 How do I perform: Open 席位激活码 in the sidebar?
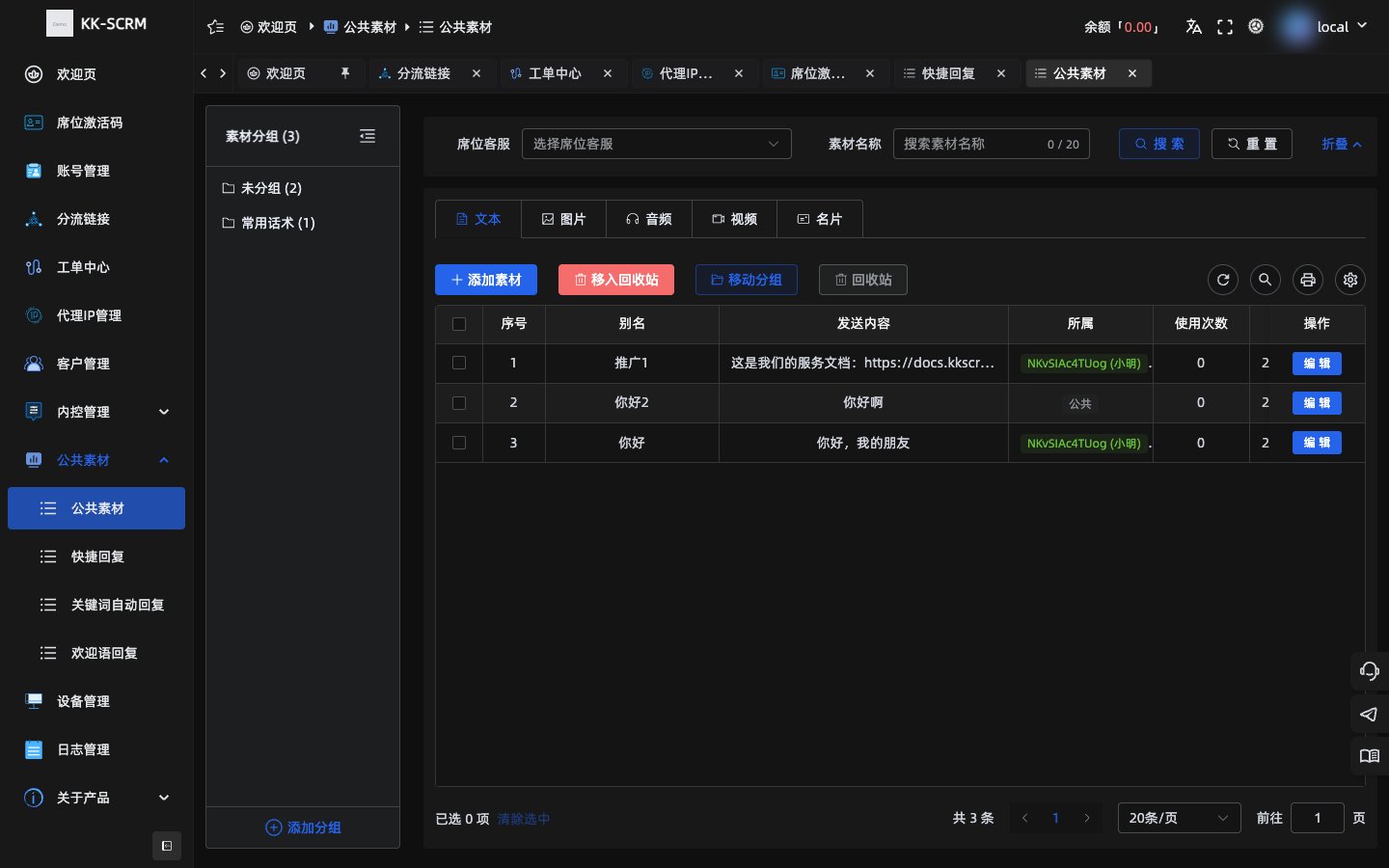[x=96, y=122]
